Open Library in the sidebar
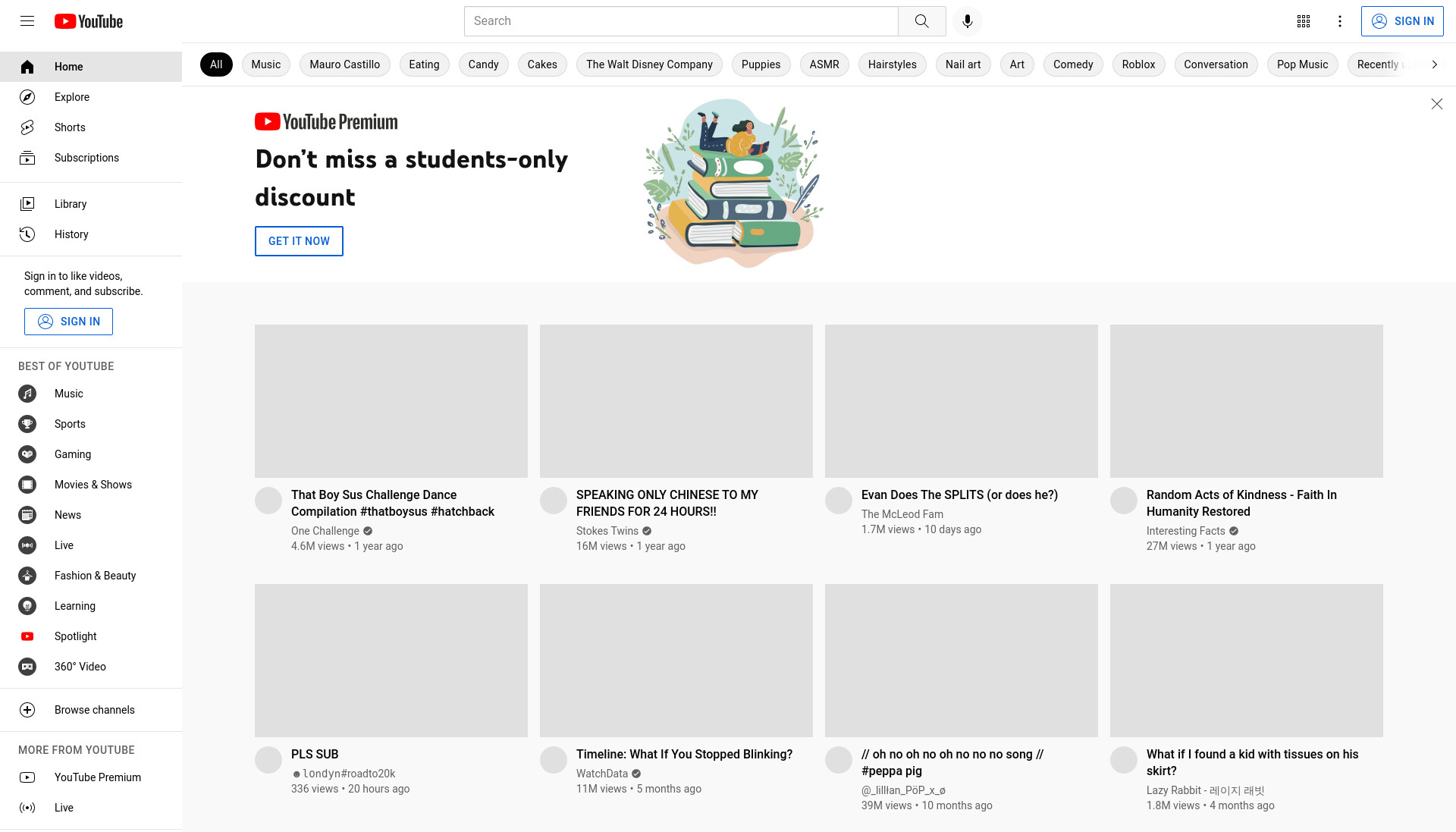This screenshot has height=832, width=1456. tap(91, 204)
